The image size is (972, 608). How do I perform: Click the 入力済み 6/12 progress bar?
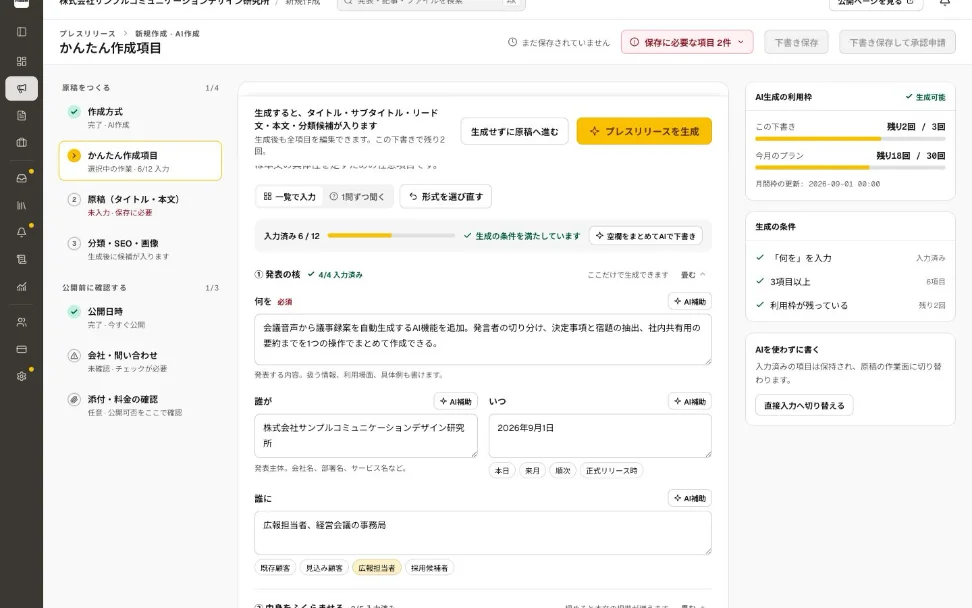(391, 236)
